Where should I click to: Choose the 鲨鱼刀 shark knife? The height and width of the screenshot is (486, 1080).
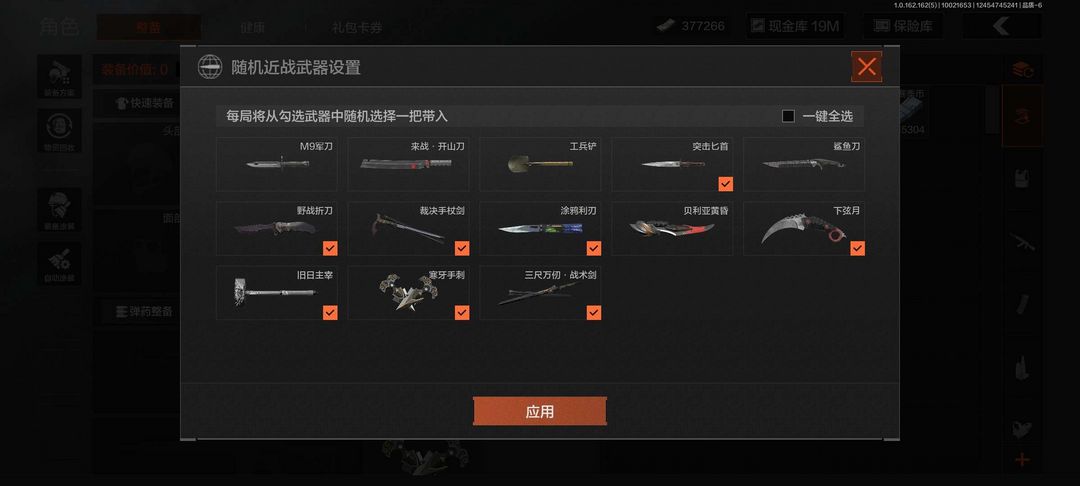[x=804, y=165]
